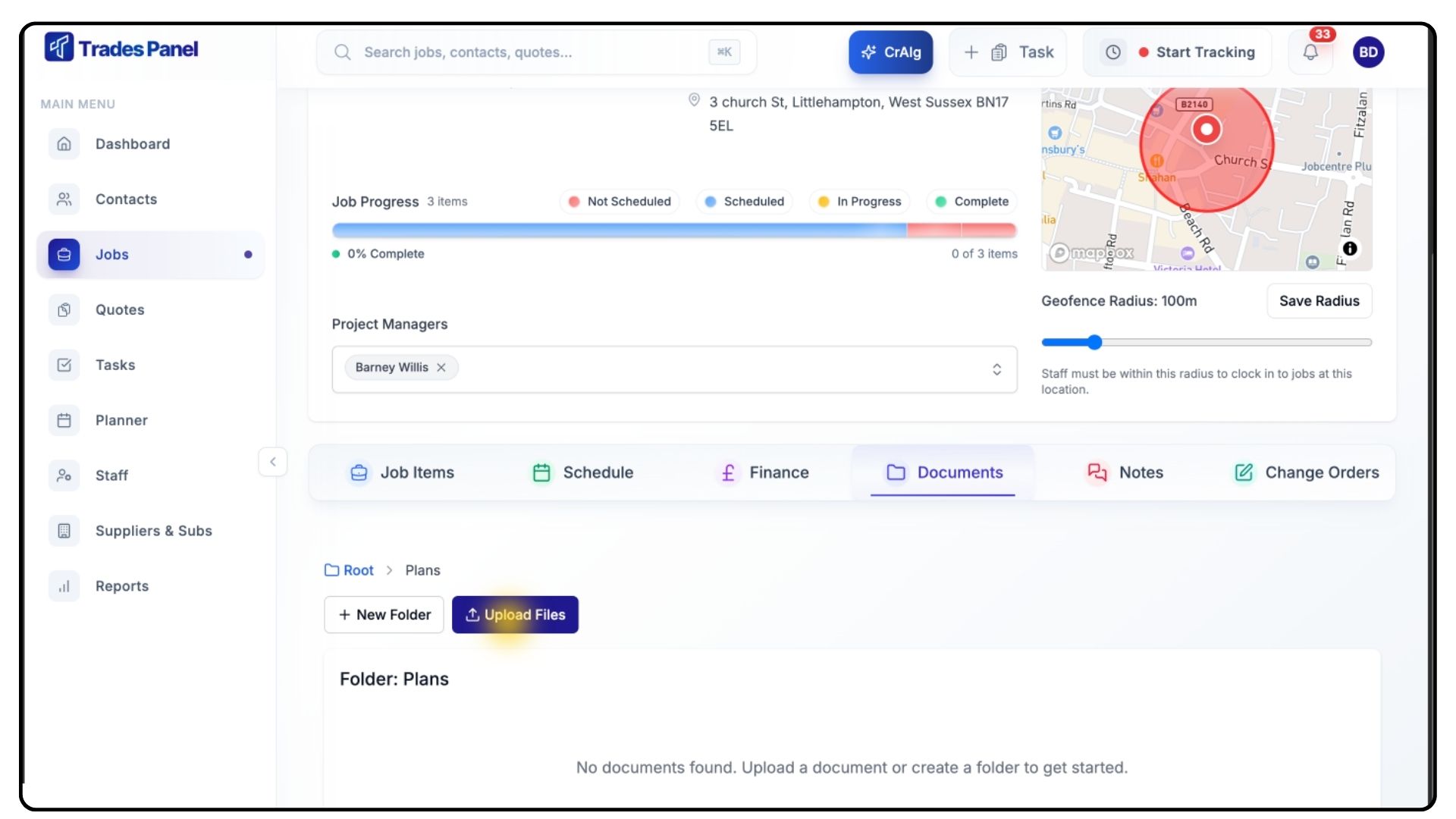
Task: Open Contacts from the sidebar icon
Action: tap(64, 199)
